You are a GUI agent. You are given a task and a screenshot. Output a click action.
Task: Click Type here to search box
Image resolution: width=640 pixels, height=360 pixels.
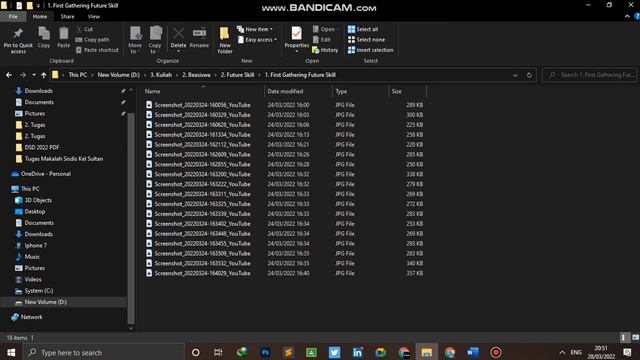click(103, 352)
